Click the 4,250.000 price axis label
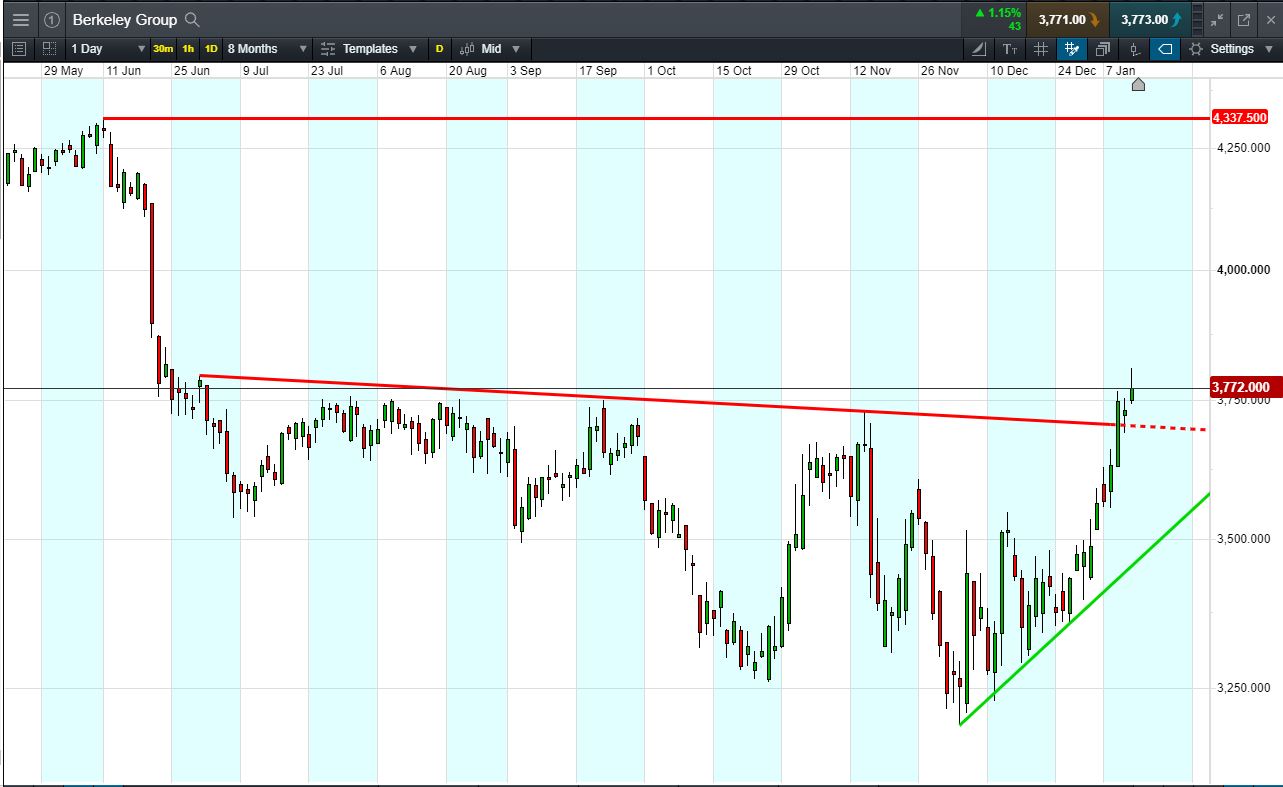Screen dimensions: 1283x787 1243,147
